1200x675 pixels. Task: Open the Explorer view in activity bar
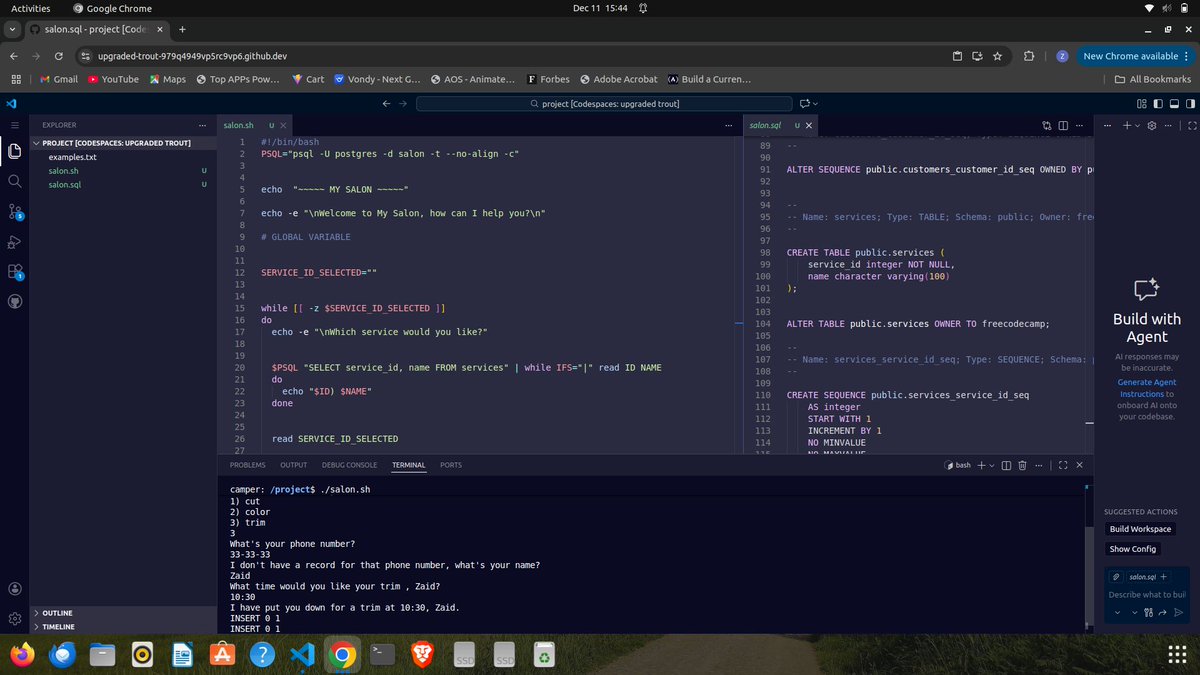click(14, 151)
